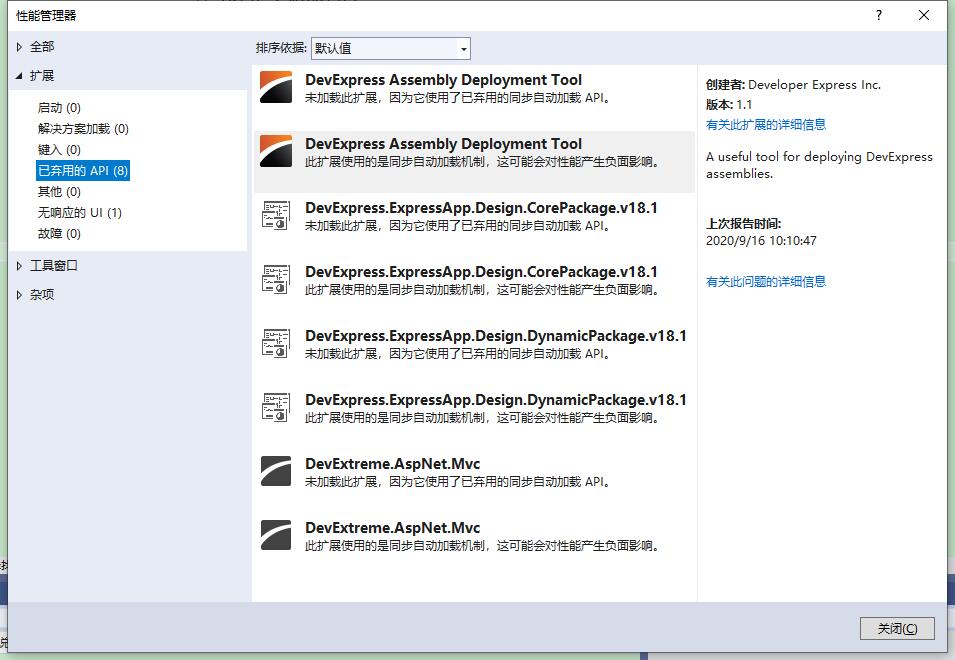
Task: Select second DevExpress.ExpressApp.Design.DynamicPackage.v18.1 title
Action: click(496, 399)
